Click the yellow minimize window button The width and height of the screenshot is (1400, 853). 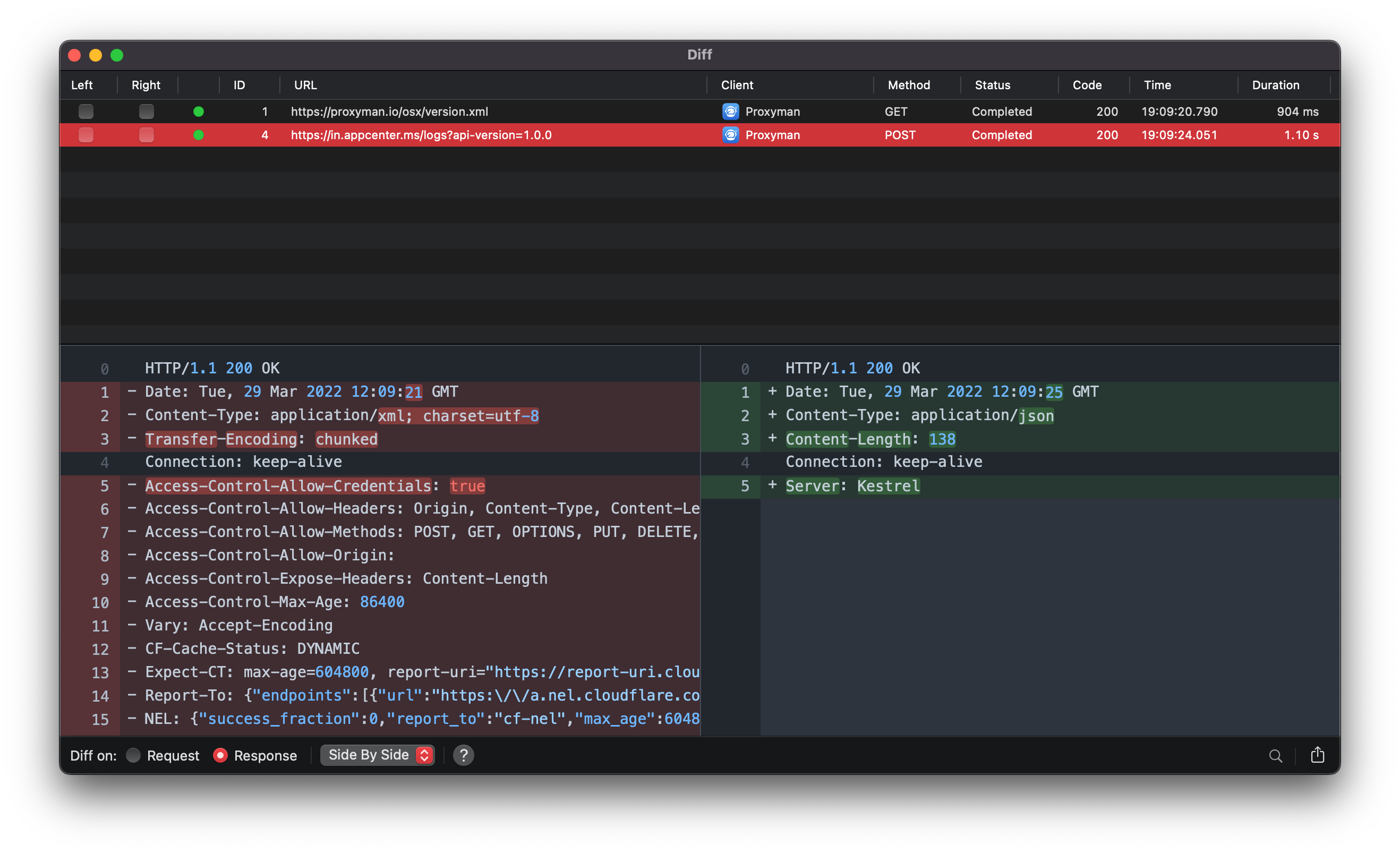click(x=96, y=55)
